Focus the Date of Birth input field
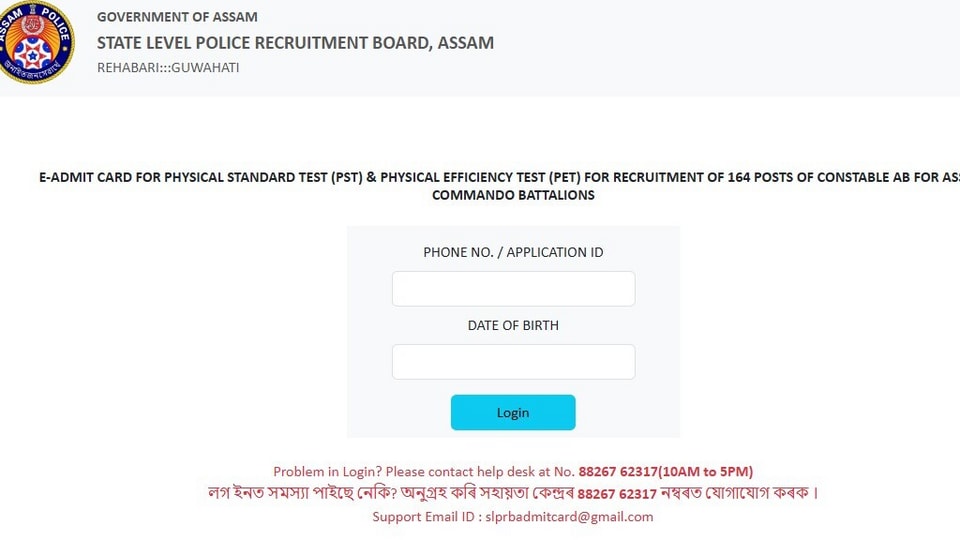 point(513,362)
